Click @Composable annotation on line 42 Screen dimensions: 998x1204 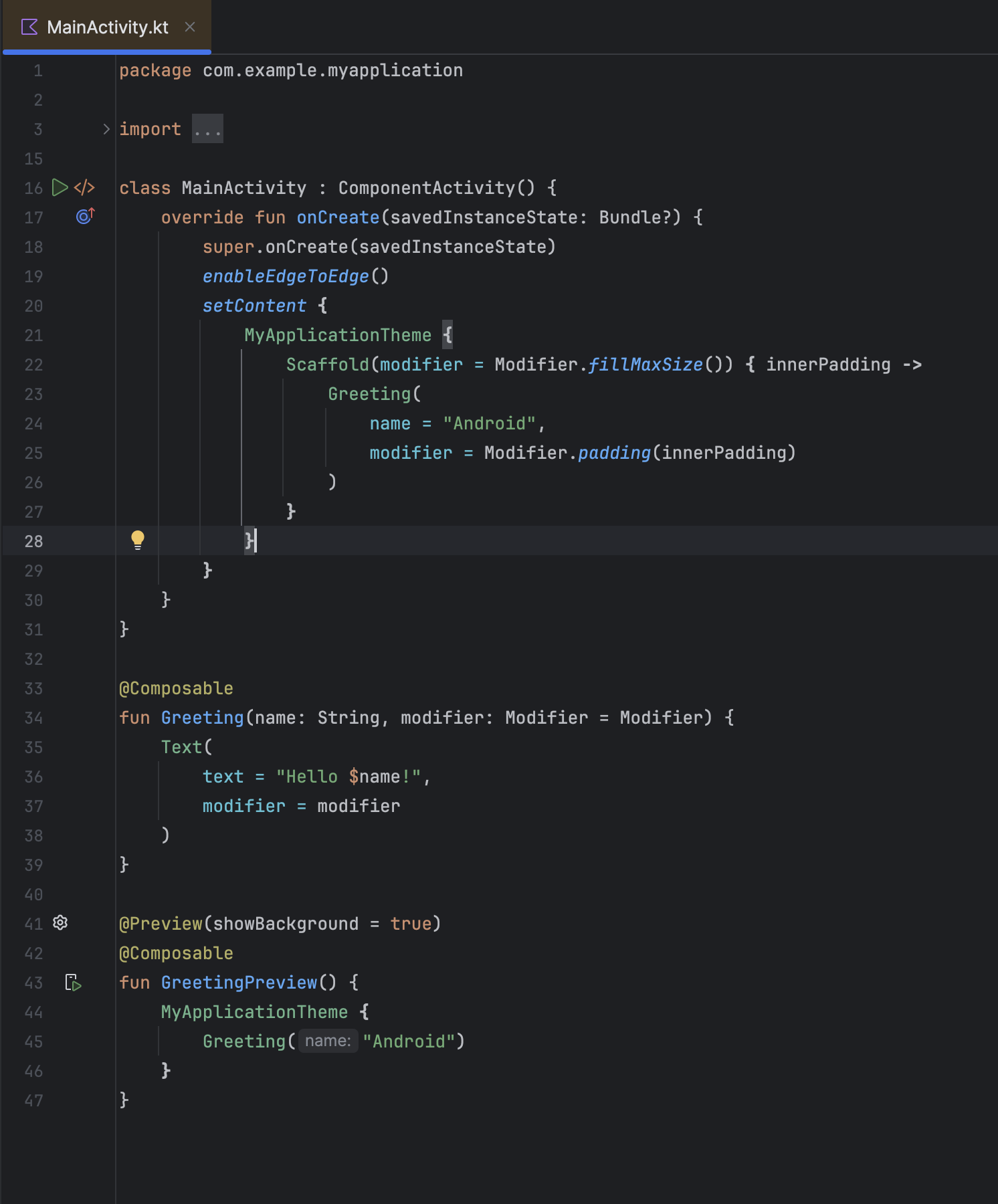[x=176, y=953]
